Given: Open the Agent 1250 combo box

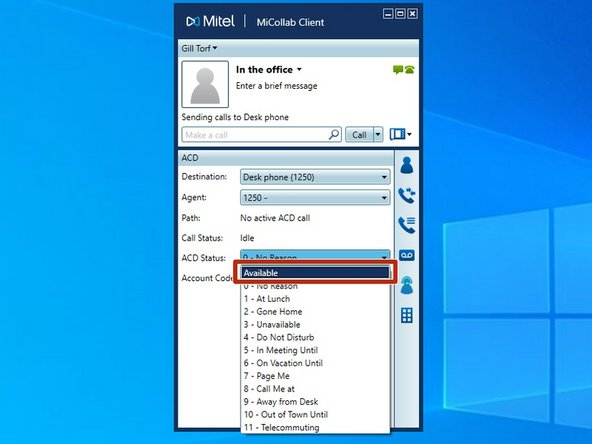Looking at the screenshot, I should (x=315, y=197).
